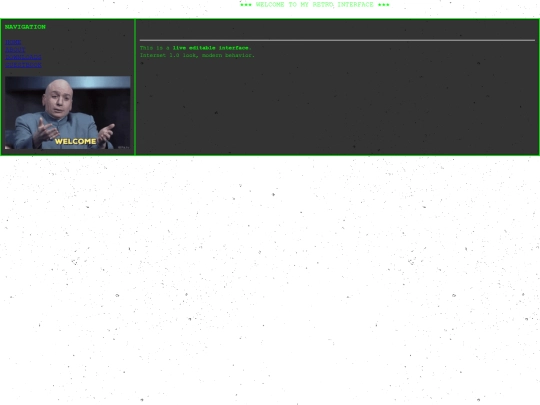Open the ABOUT navigation link
The width and height of the screenshot is (540, 405).
pyautogui.click(x=15, y=50)
